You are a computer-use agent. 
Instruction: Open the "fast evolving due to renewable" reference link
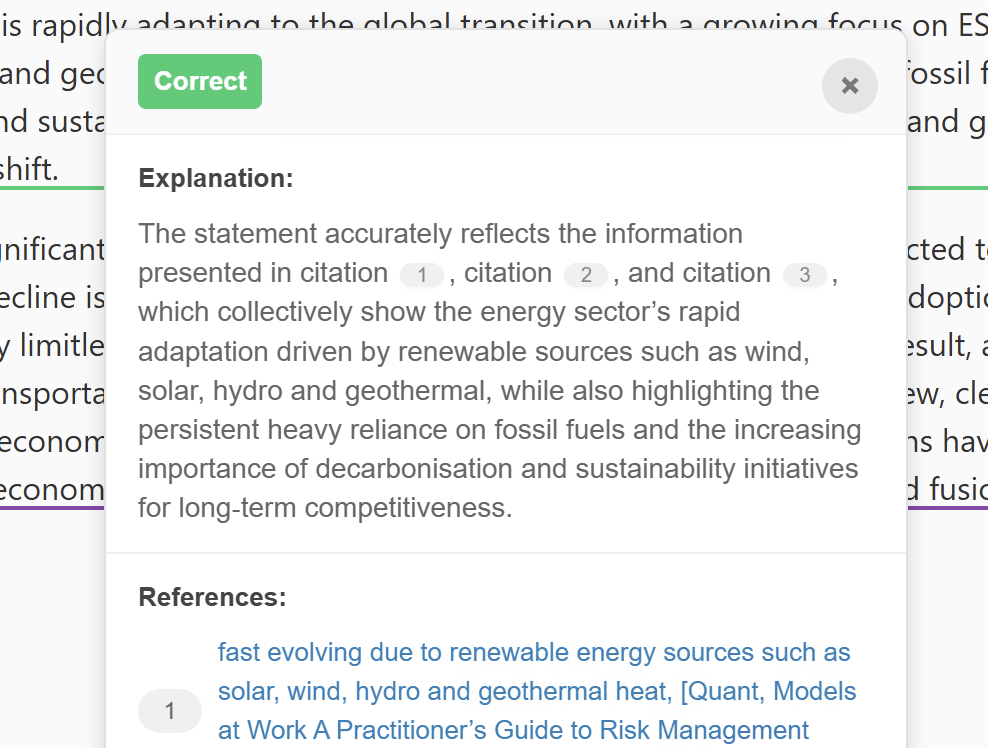coord(534,653)
